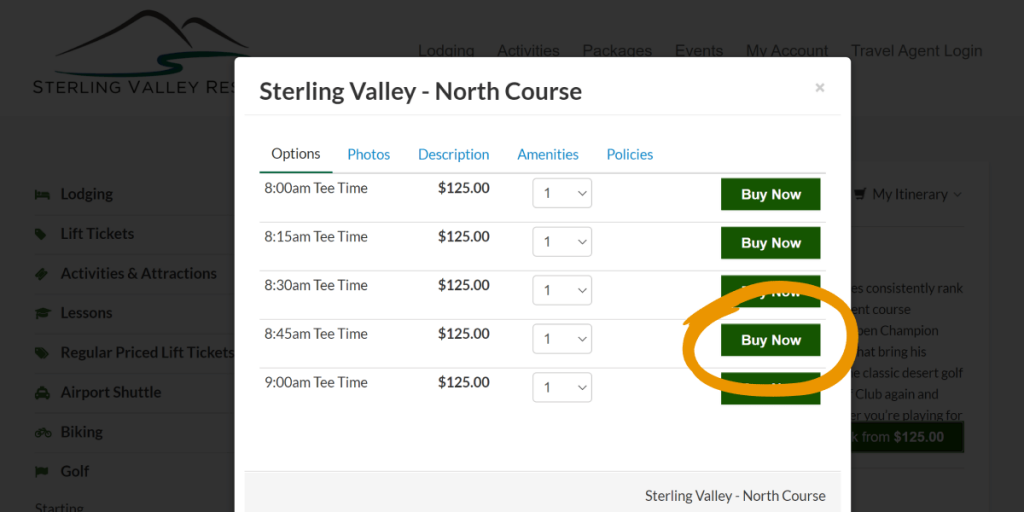This screenshot has width=1024, height=512.
Task: Switch to the Photos tab
Action: pyautogui.click(x=368, y=154)
